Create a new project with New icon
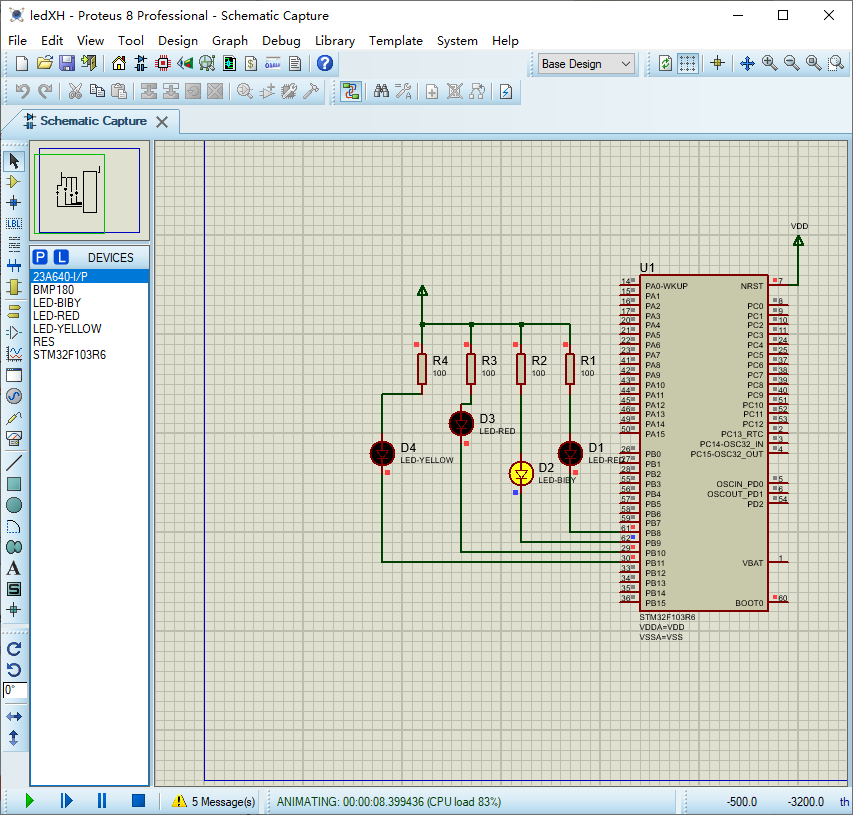 click(22, 64)
